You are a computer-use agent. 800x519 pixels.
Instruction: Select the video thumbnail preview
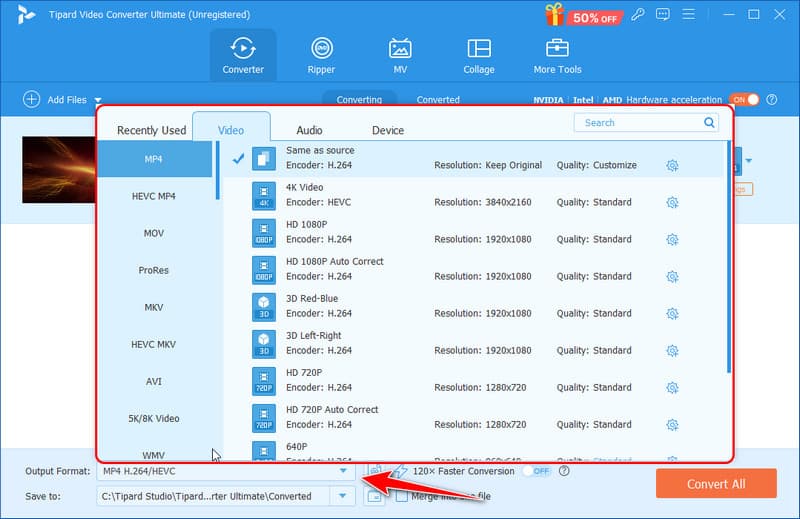[x=59, y=169]
